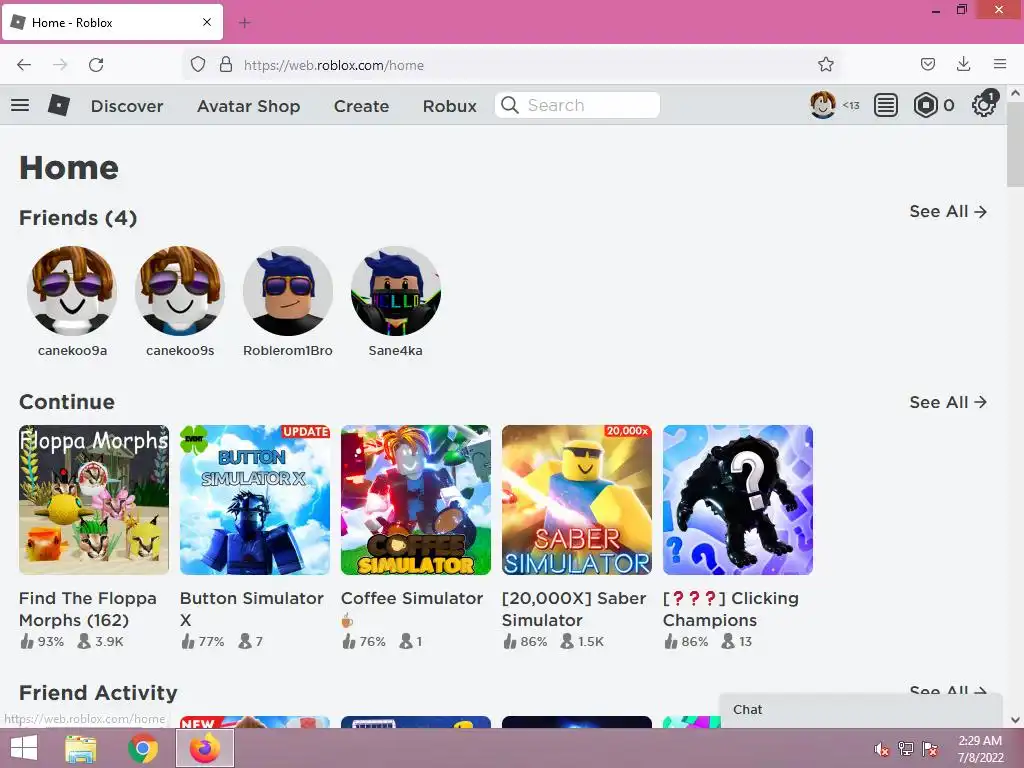
Task: Open Windows Start menu
Action: (x=24, y=748)
